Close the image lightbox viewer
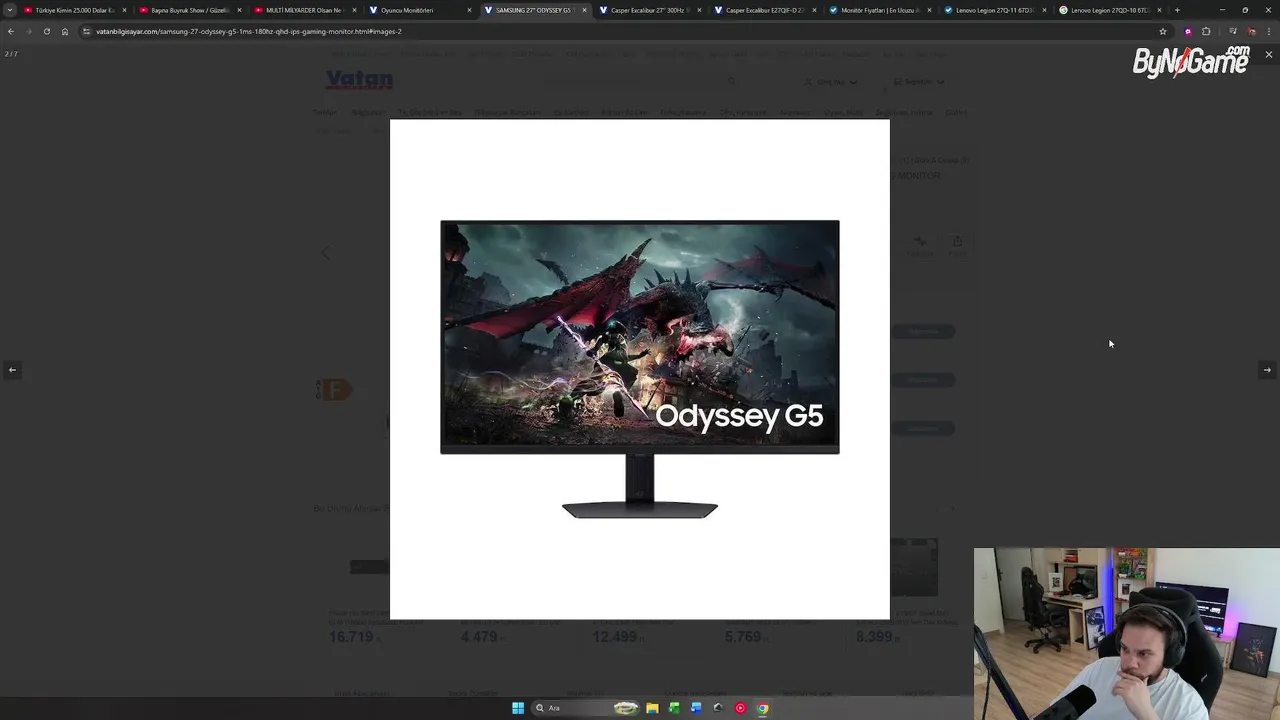The image size is (1280, 720). click(x=1268, y=54)
